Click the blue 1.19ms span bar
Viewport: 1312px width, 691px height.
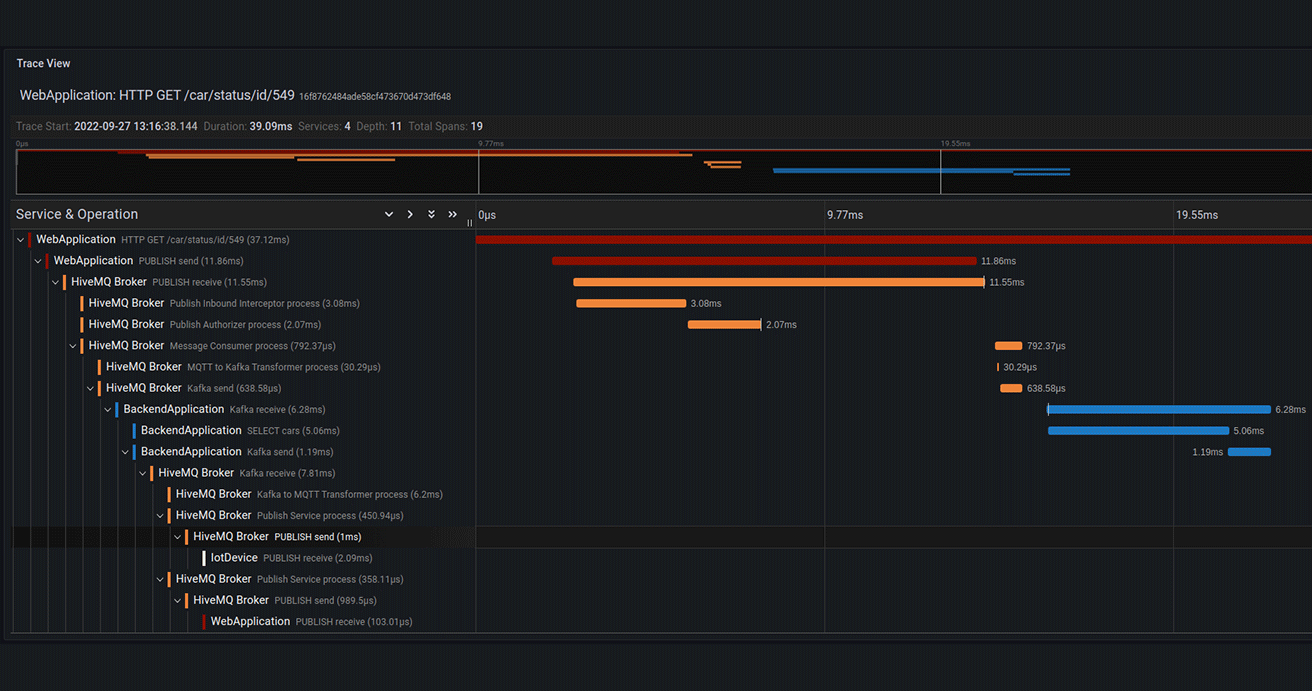(x=1249, y=452)
